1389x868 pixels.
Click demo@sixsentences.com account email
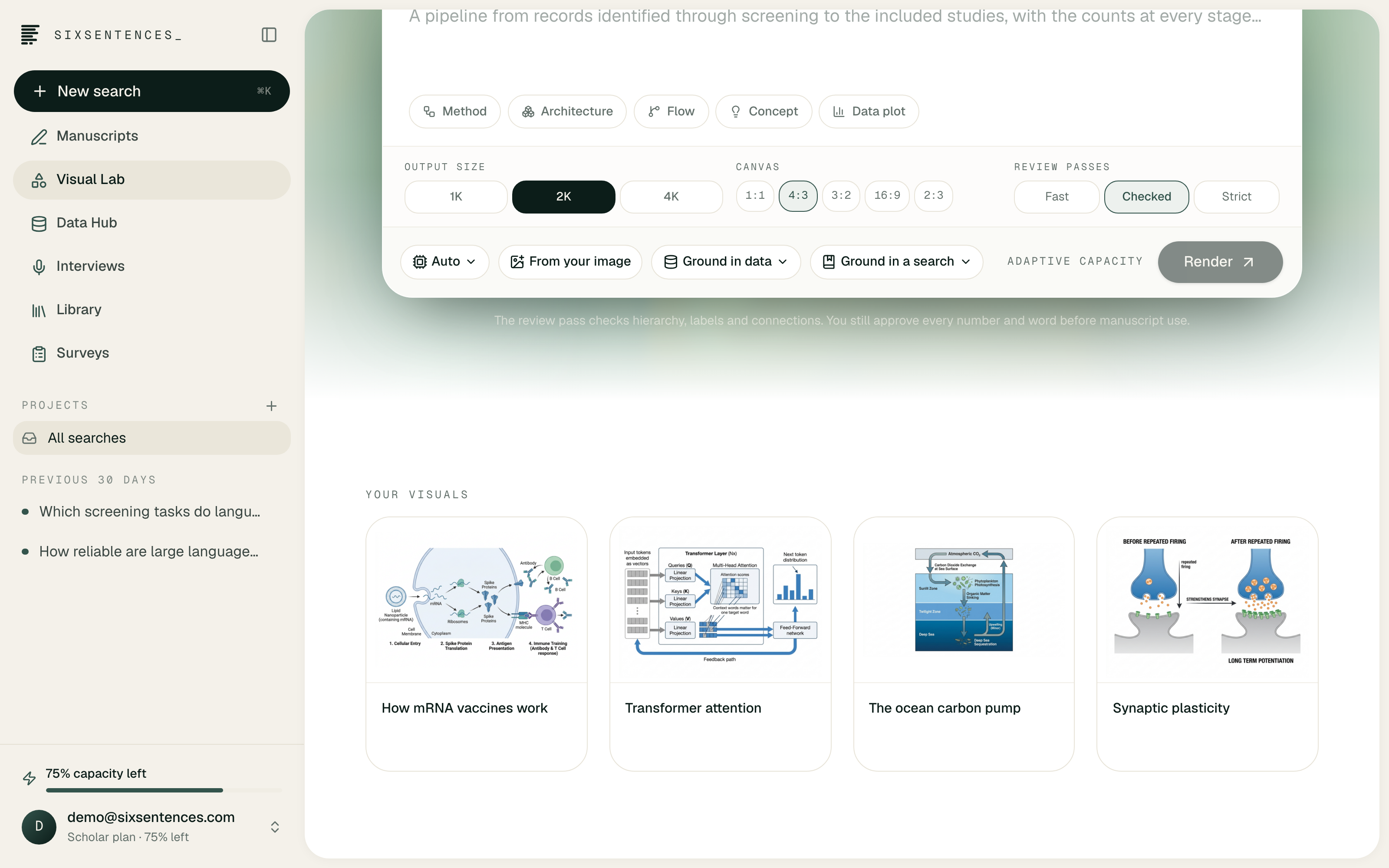coord(151,817)
